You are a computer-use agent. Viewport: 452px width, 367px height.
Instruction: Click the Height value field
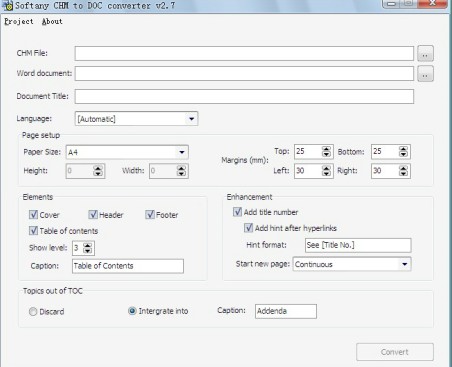[80, 171]
